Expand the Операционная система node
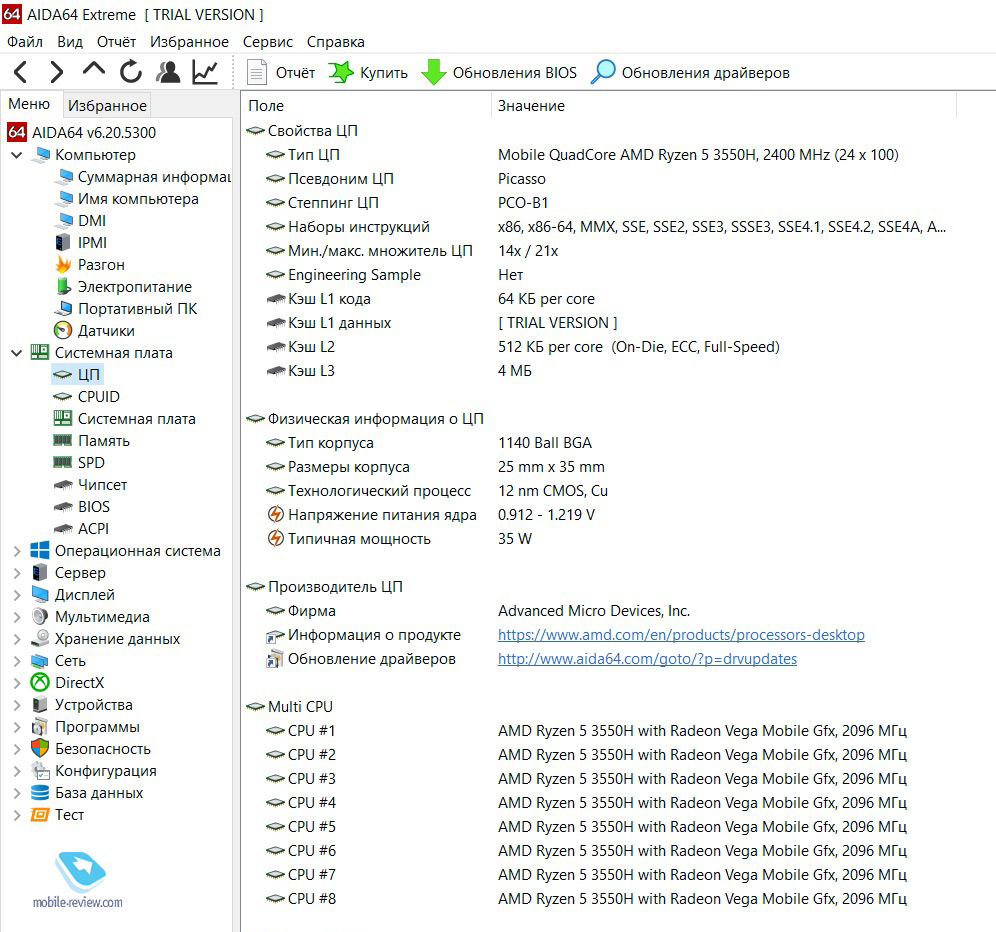 (x=17, y=551)
